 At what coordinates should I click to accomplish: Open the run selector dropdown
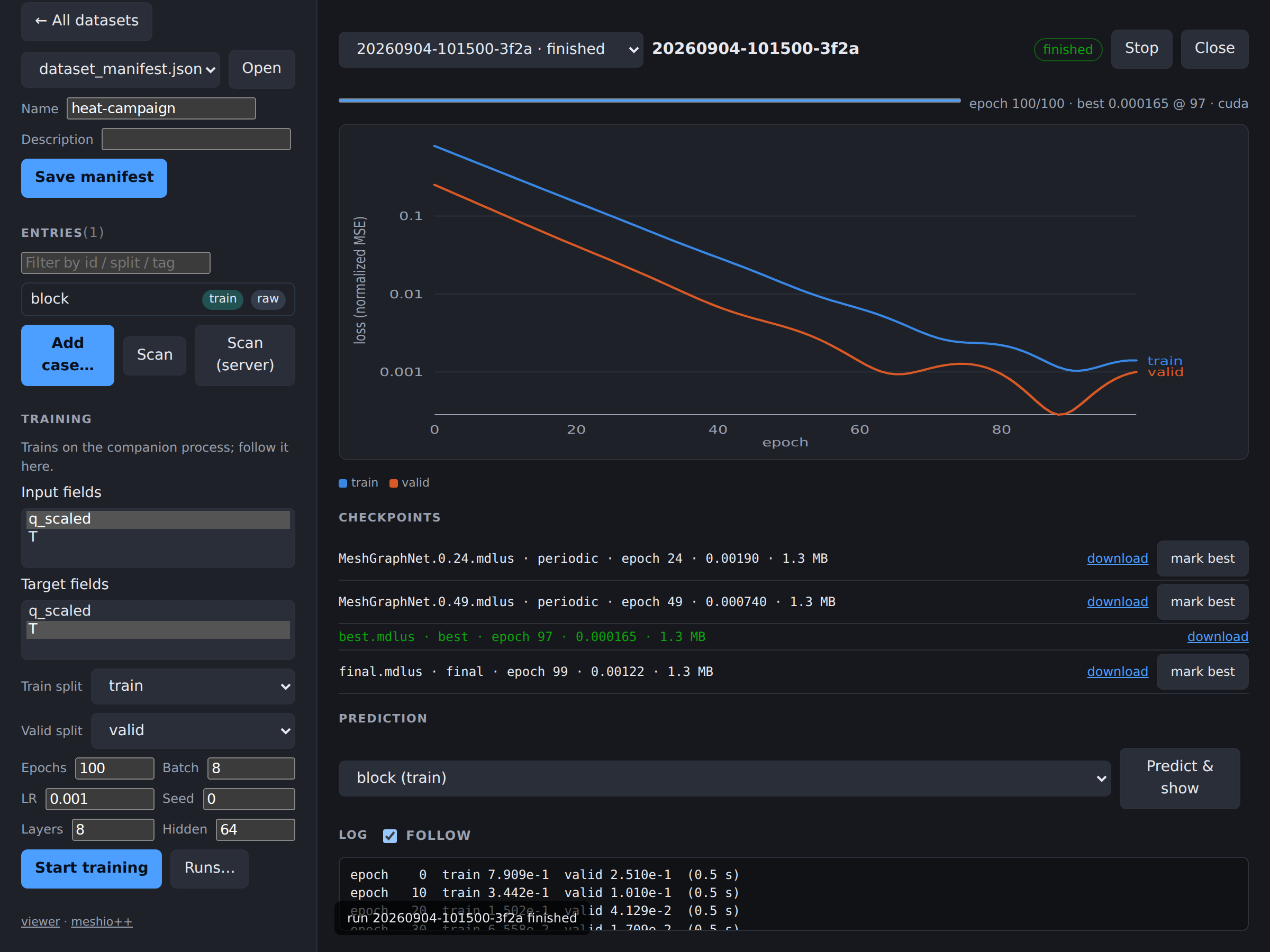tap(491, 50)
